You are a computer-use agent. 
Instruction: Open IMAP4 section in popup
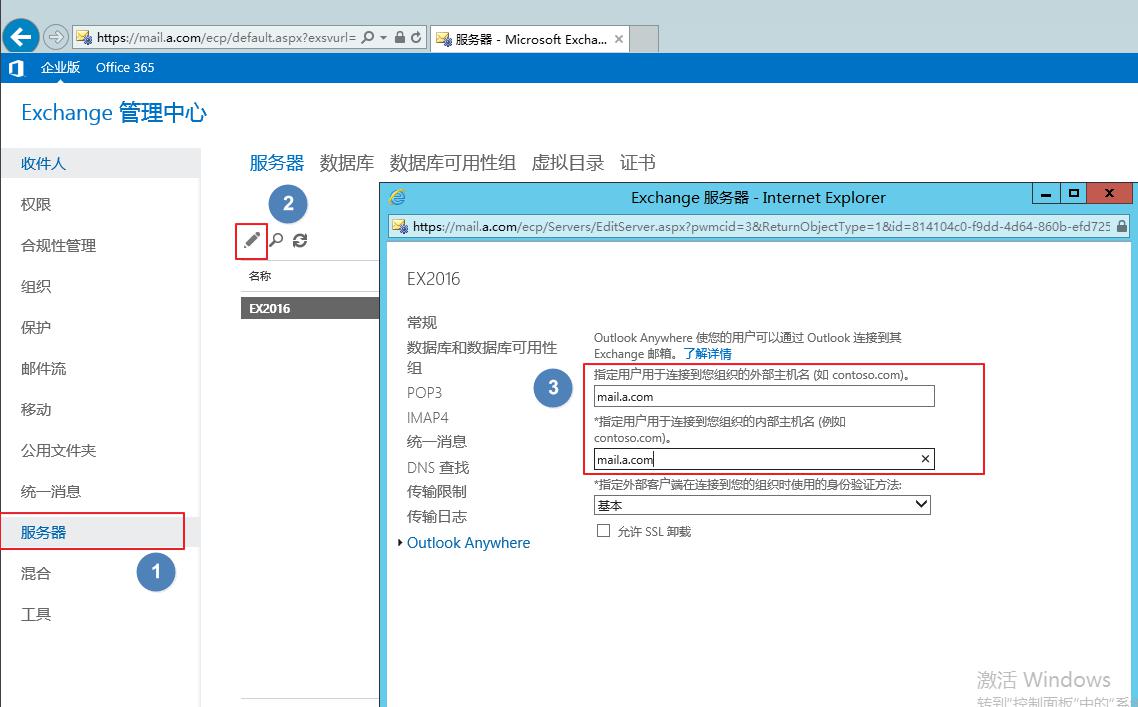click(x=427, y=417)
